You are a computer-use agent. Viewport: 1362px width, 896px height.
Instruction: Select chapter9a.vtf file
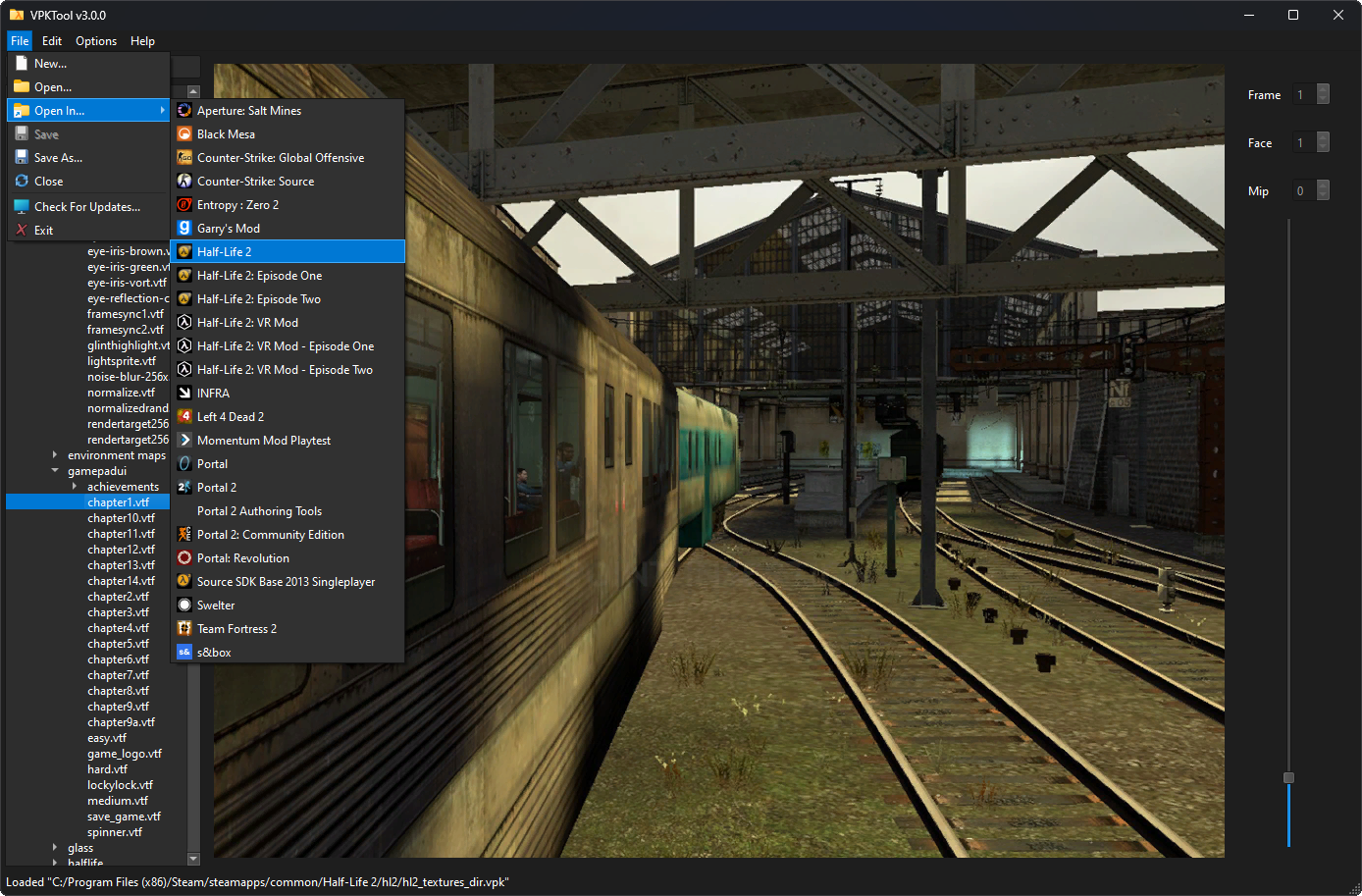[121, 721]
